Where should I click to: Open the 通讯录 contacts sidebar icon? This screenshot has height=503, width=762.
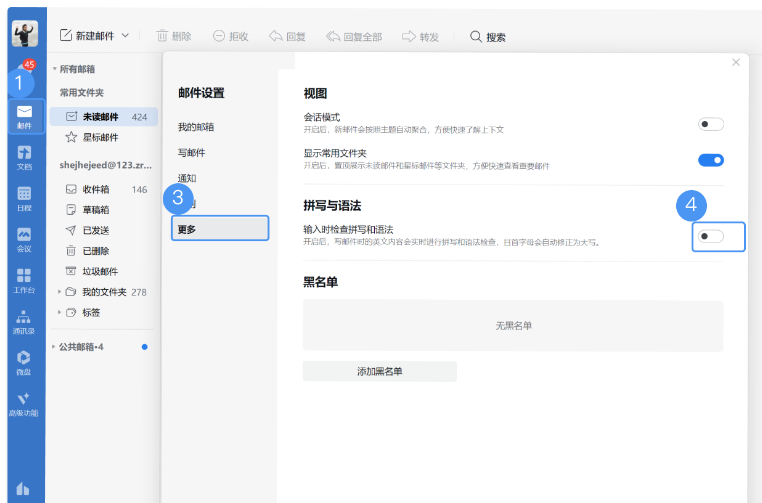24,320
